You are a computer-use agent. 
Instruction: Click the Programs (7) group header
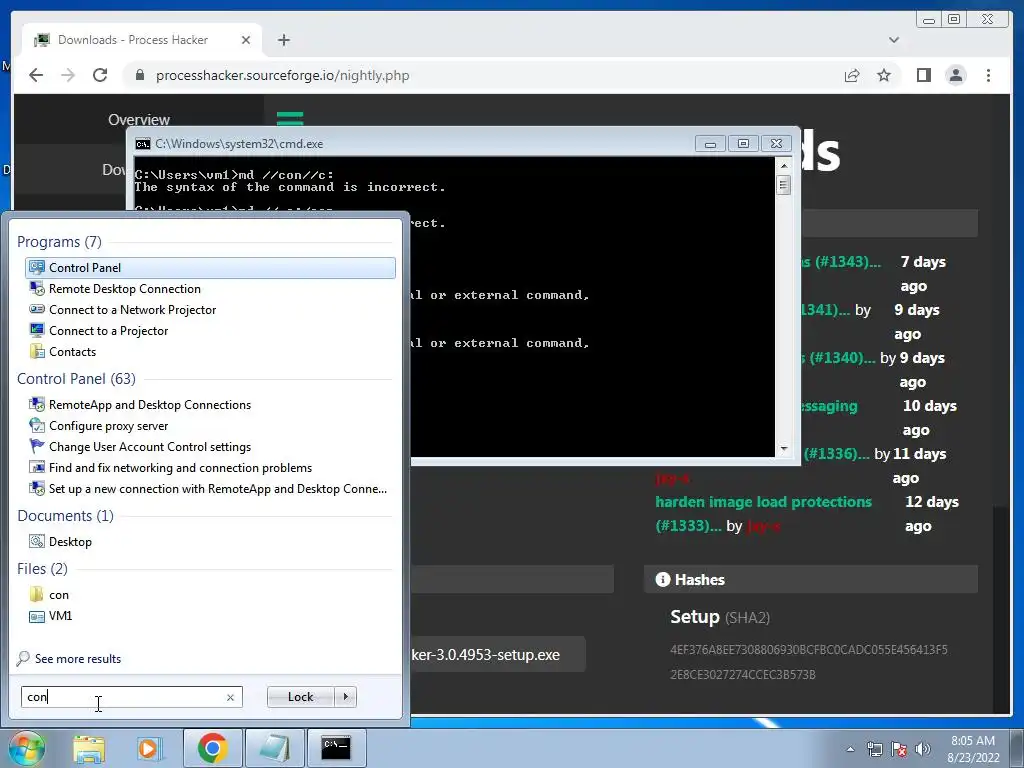[59, 242]
